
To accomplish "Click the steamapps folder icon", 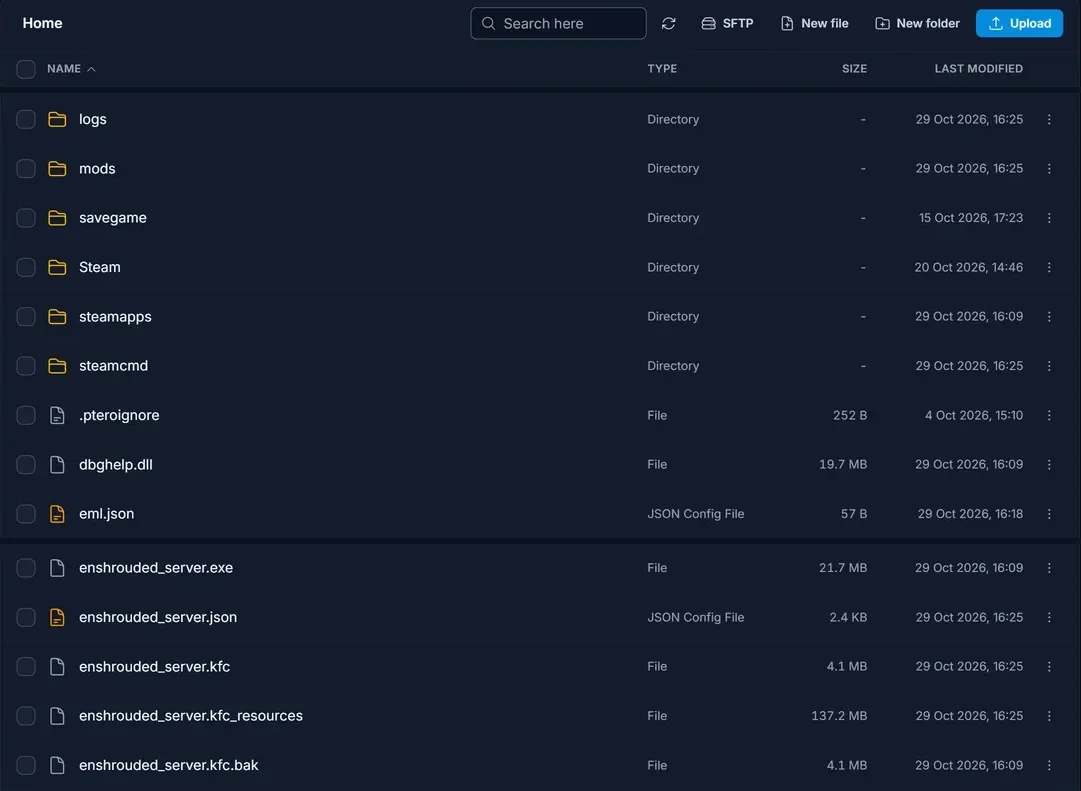I will pyautogui.click(x=57, y=317).
